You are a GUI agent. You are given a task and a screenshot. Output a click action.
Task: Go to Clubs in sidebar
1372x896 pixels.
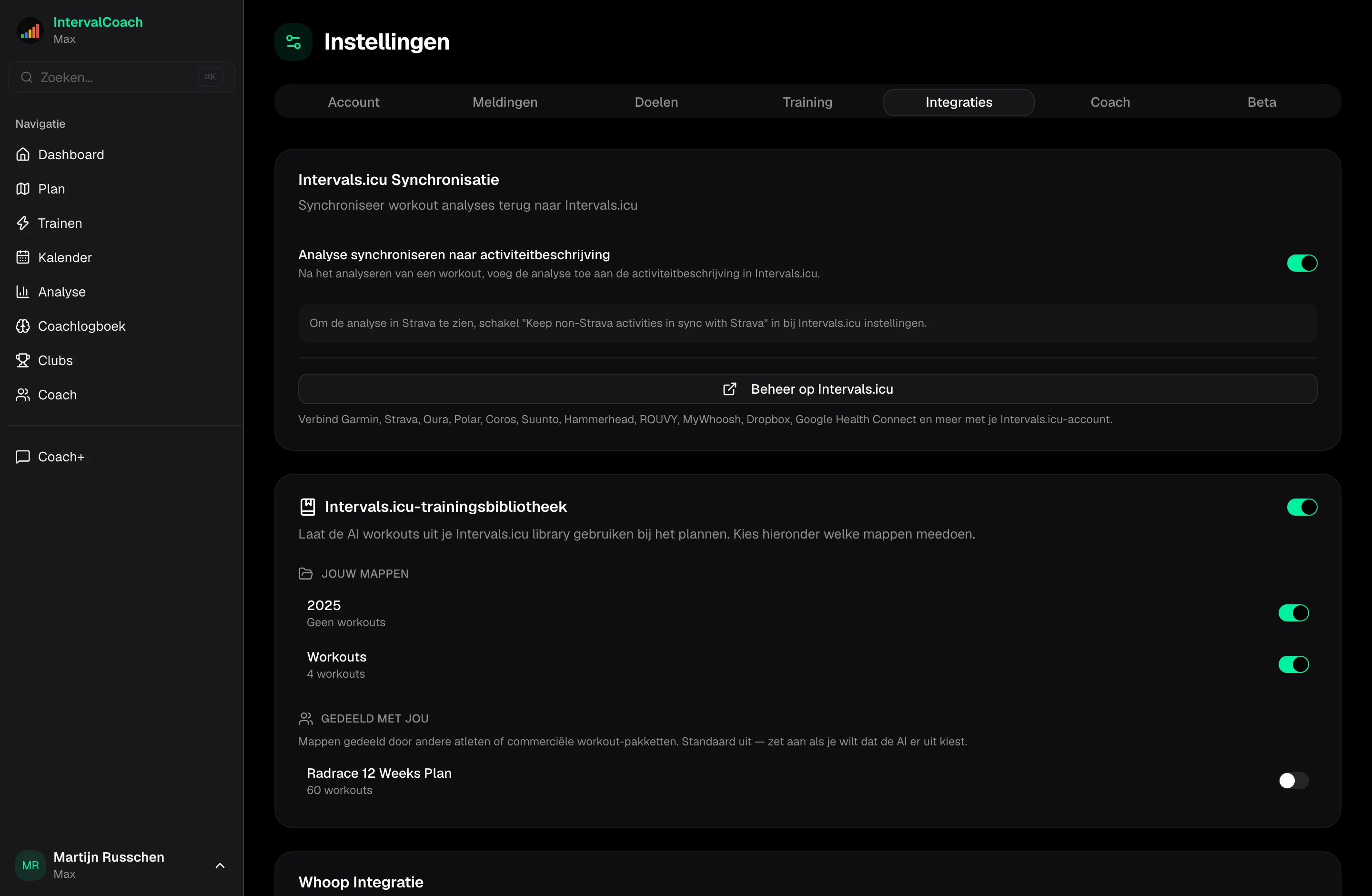click(x=121, y=360)
